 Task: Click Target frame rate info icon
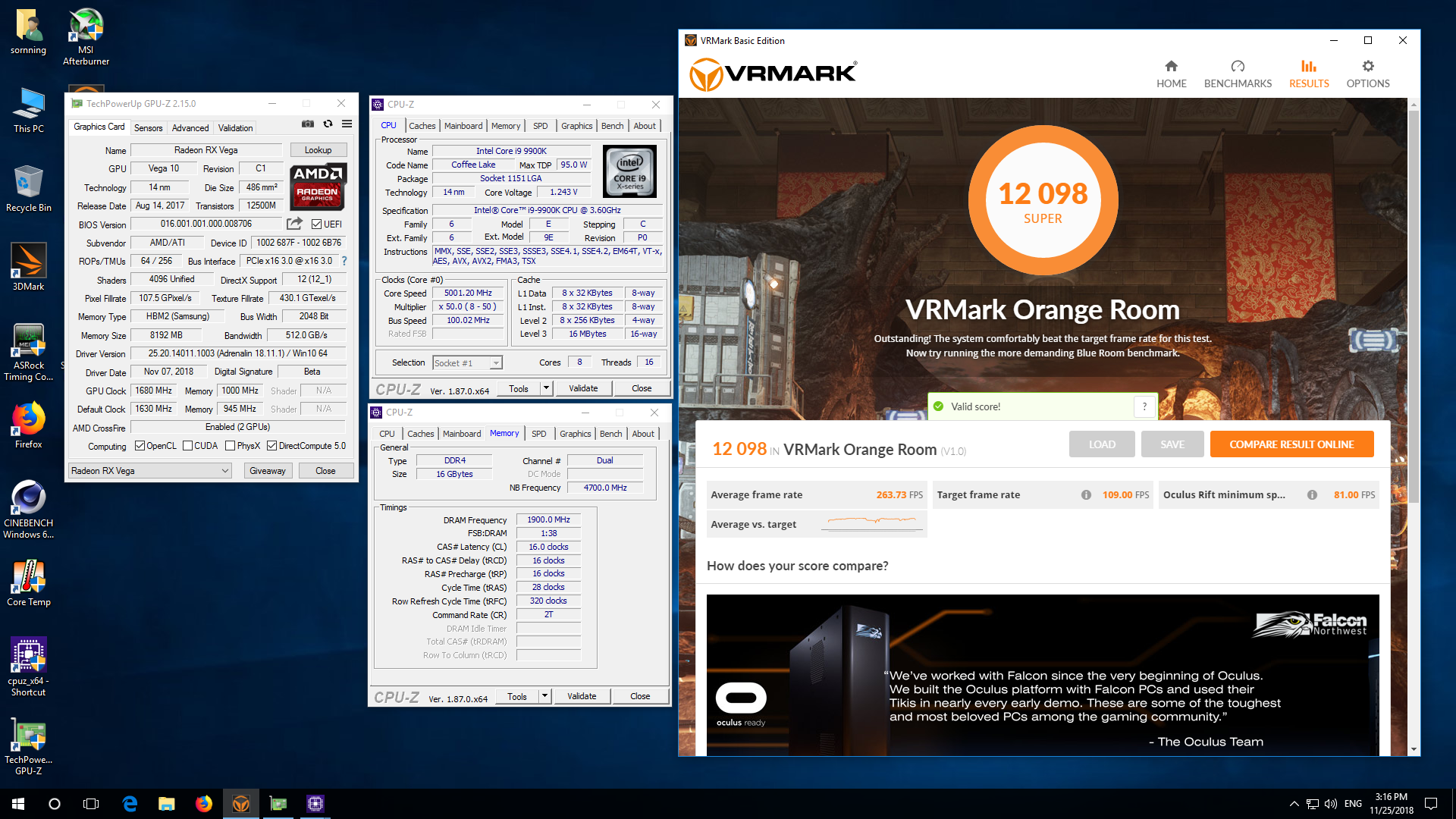[1086, 494]
